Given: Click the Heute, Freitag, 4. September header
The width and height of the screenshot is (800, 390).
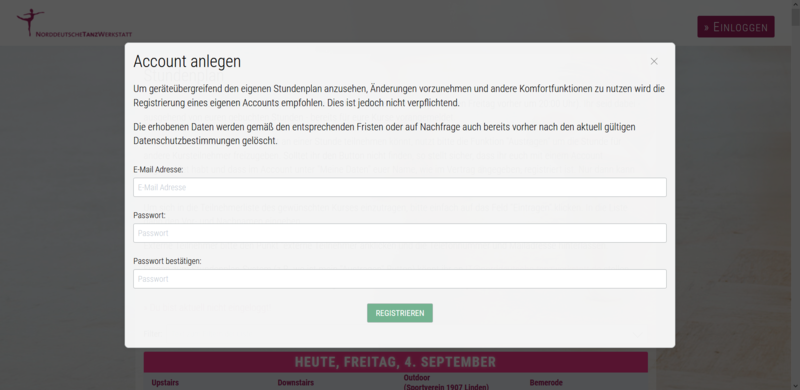Looking at the screenshot, I should (395, 362).
